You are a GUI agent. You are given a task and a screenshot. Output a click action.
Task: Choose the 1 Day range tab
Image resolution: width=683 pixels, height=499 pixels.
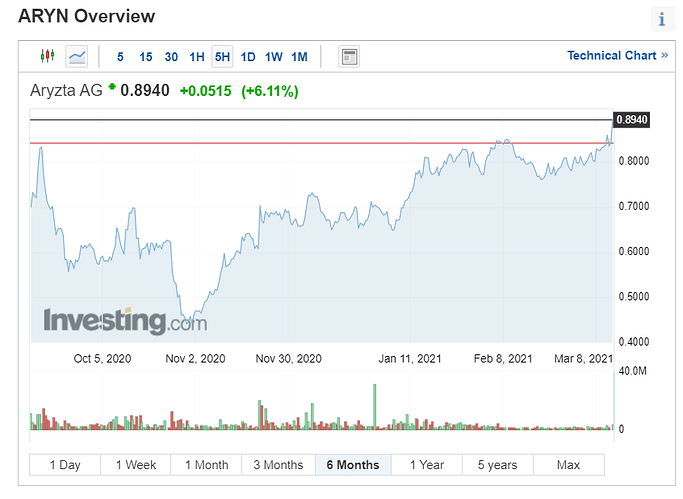coord(65,465)
